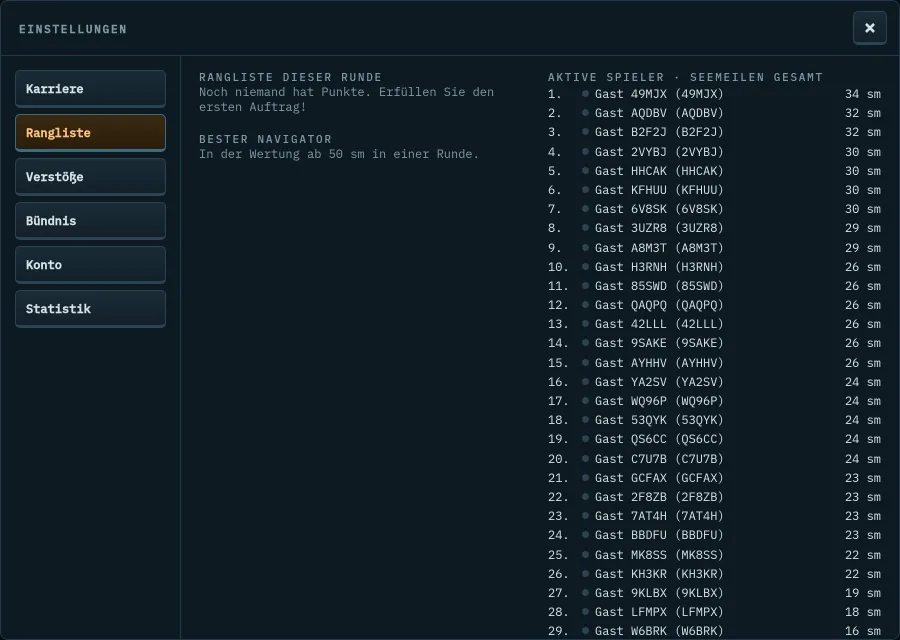Choose Gast HHCAK from the list
900x640 pixels.
coord(714,170)
